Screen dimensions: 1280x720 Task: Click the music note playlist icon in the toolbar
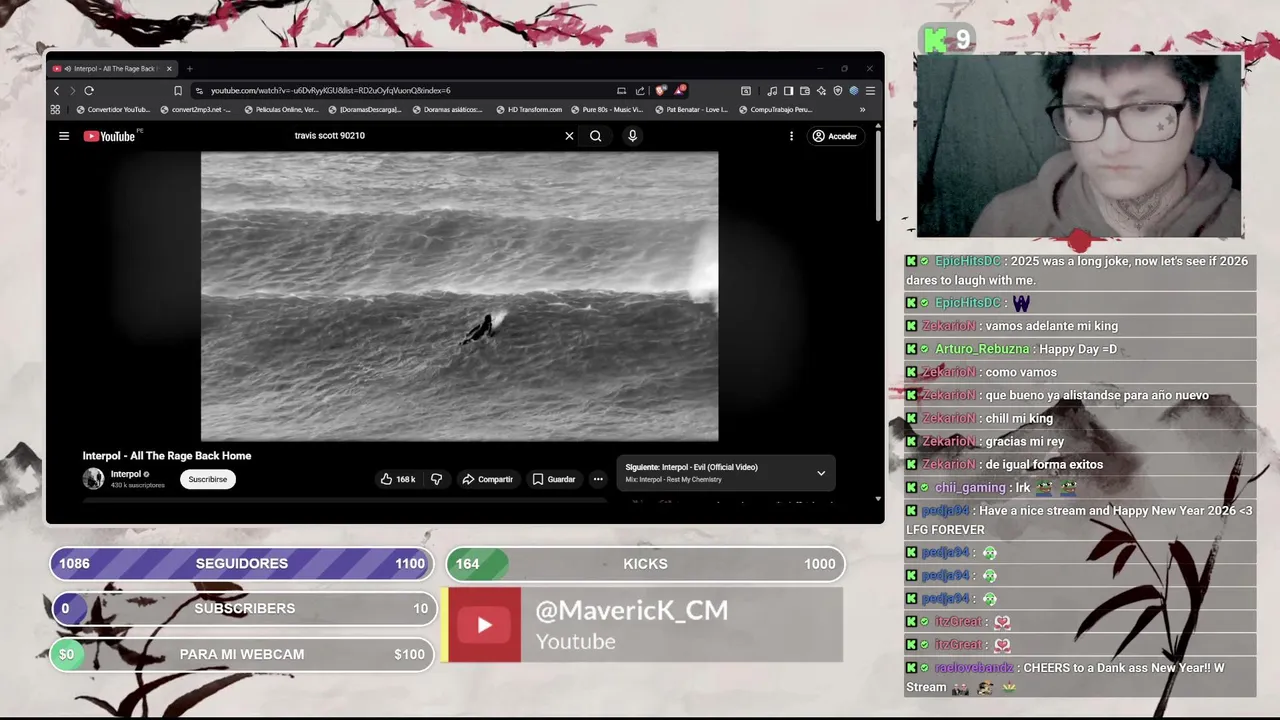coord(772,90)
